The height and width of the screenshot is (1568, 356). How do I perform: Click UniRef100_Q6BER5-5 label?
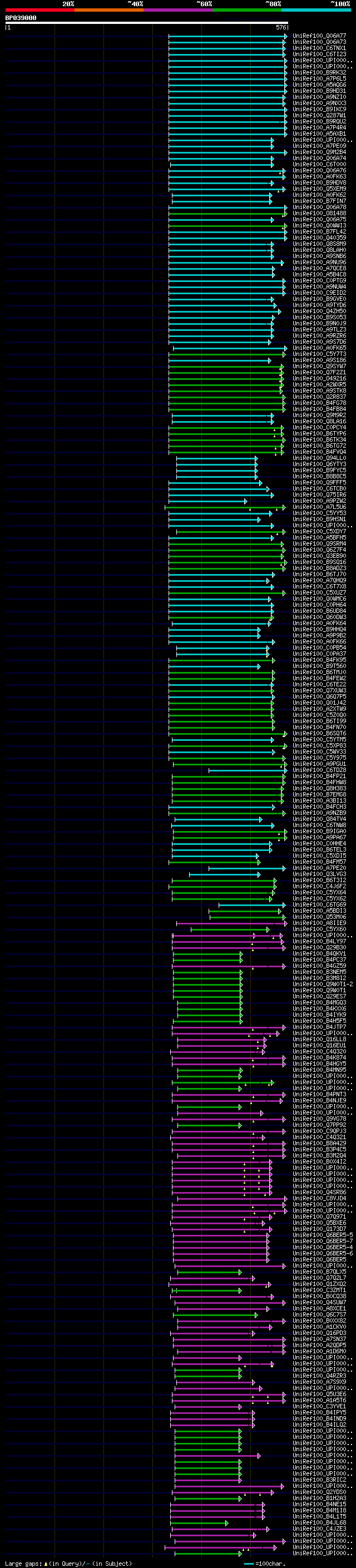click(323, 1235)
